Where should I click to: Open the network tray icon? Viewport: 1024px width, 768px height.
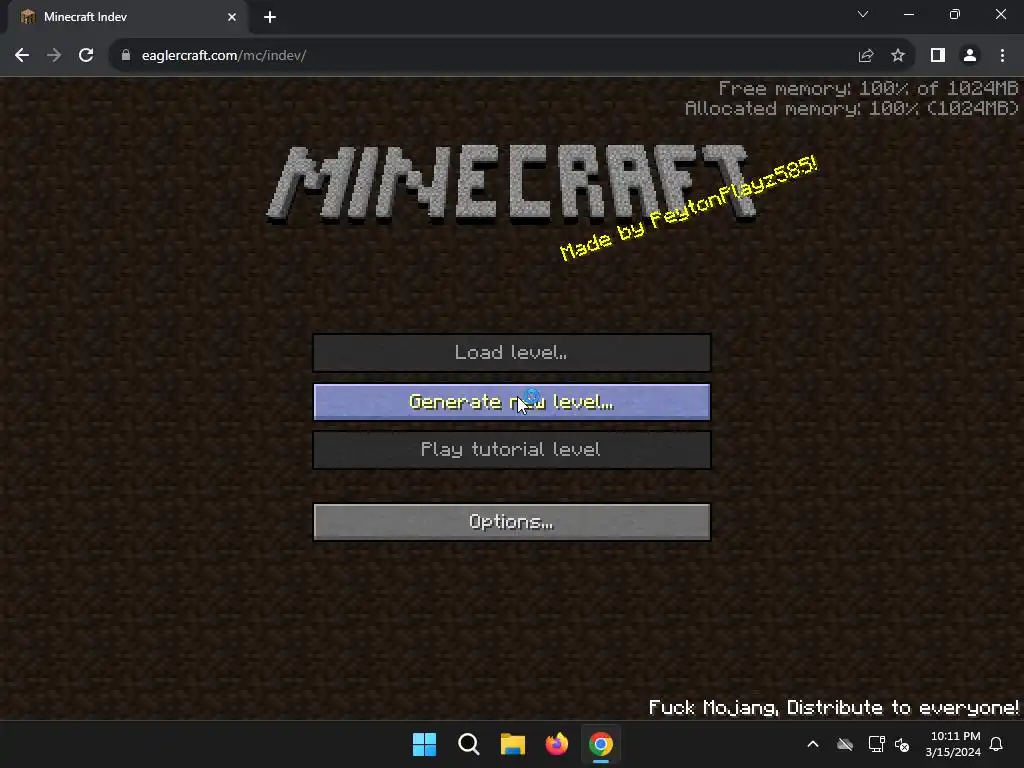point(876,744)
